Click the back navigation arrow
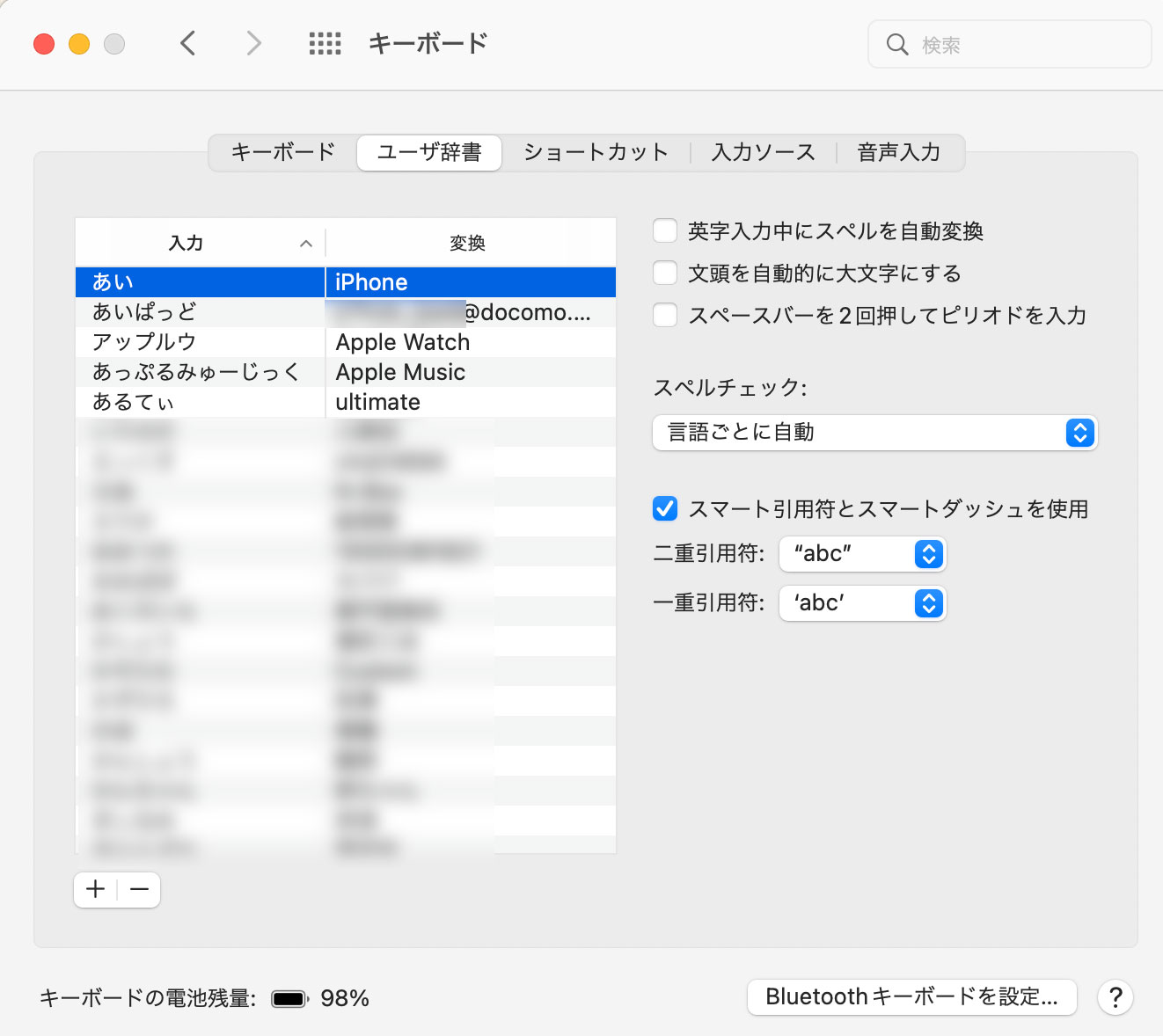Image resolution: width=1163 pixels, height=1036 pixels. [x=187, y=43]
